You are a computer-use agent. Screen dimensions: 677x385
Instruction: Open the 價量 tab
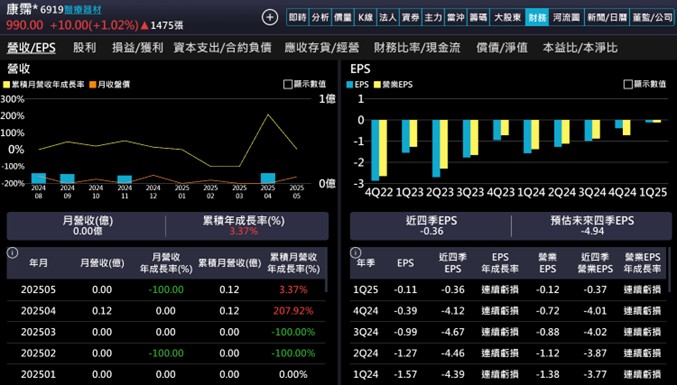point(343,18)
